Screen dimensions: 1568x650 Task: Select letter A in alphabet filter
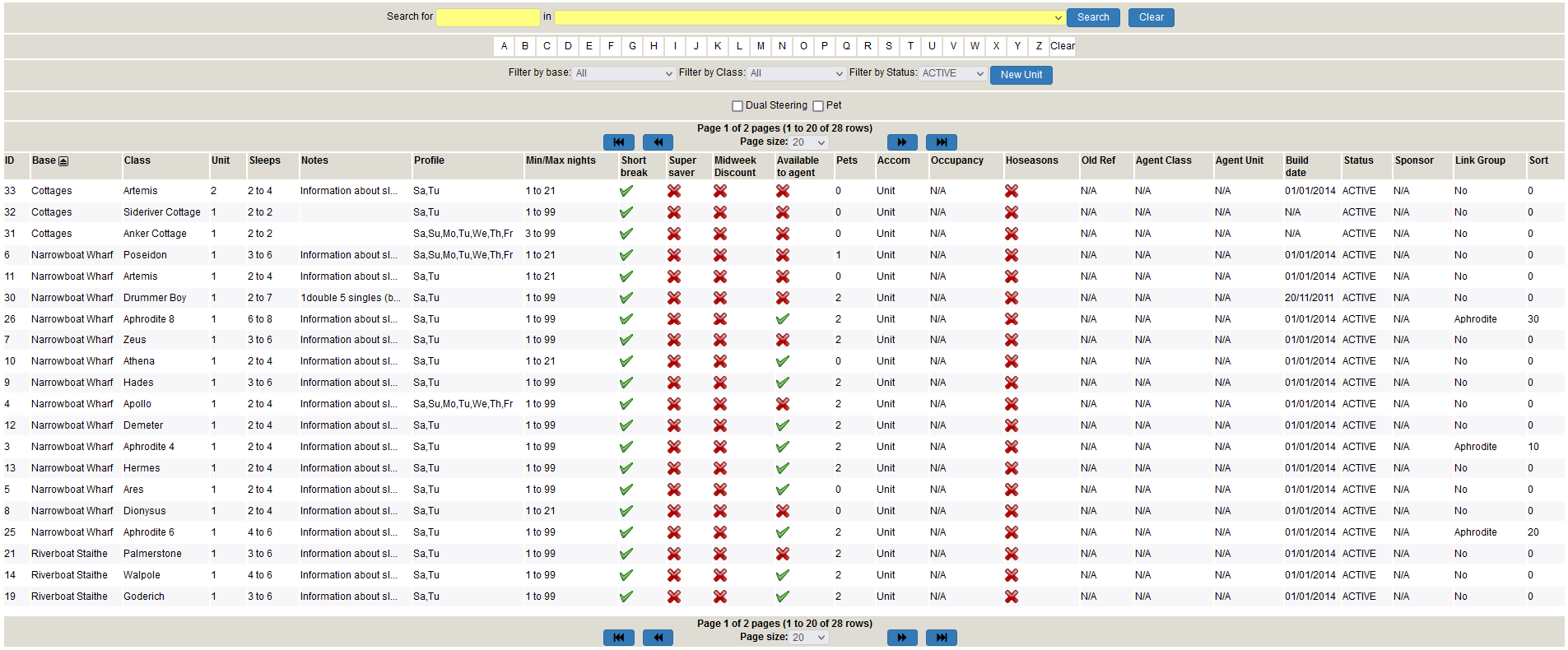pos(504,46)
